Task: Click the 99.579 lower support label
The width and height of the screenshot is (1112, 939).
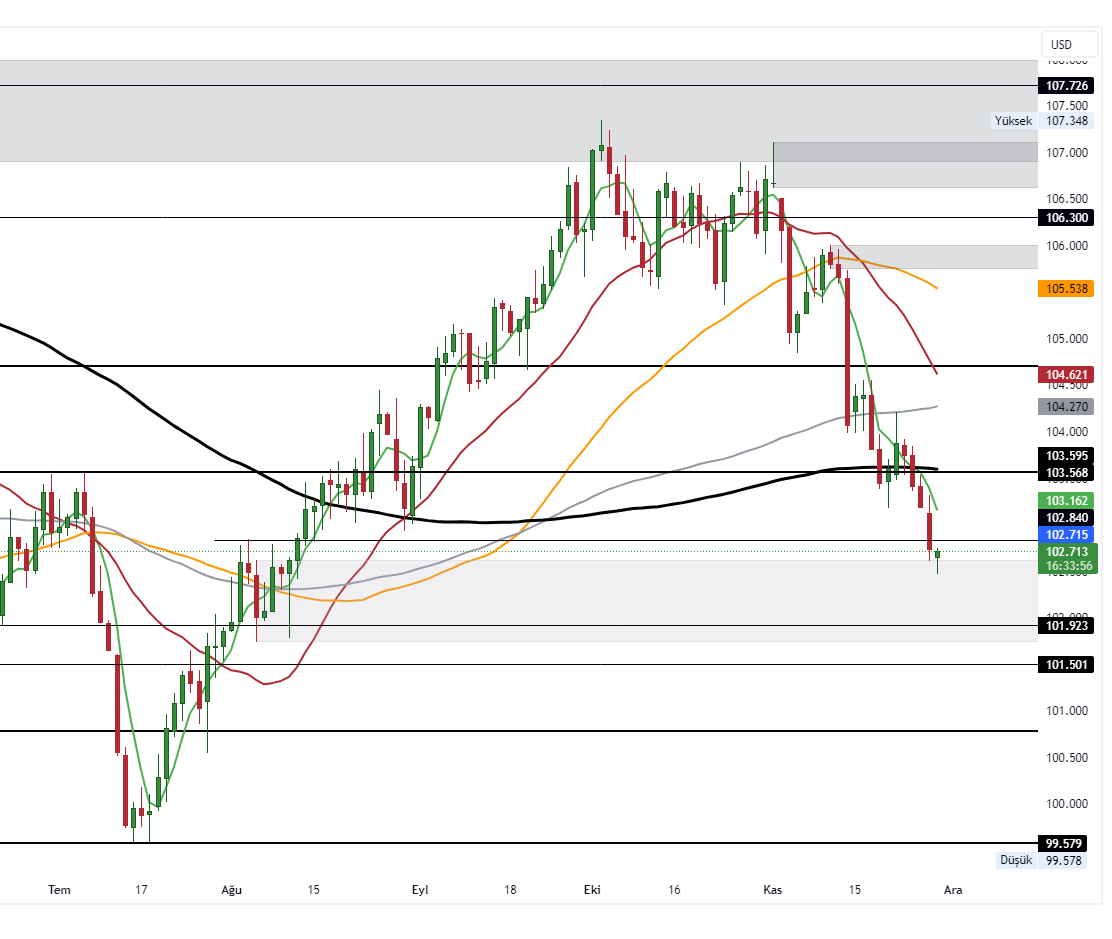Action: [1064, 843]
